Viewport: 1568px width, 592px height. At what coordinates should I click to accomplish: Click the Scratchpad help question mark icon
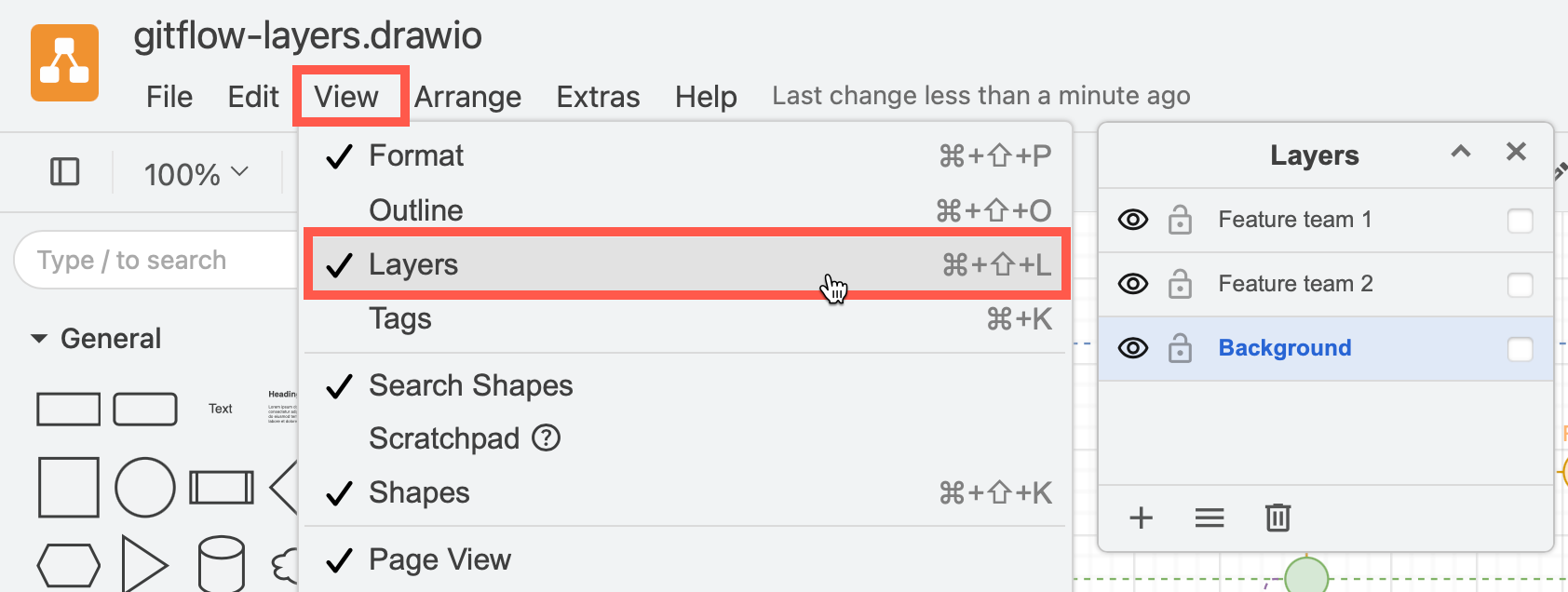coord(547,438)
